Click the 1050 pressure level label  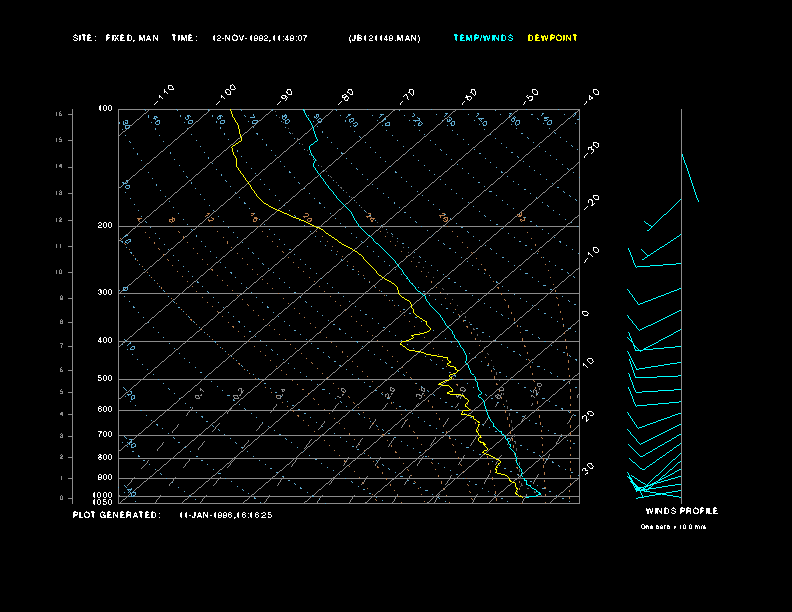pos(103,502)
